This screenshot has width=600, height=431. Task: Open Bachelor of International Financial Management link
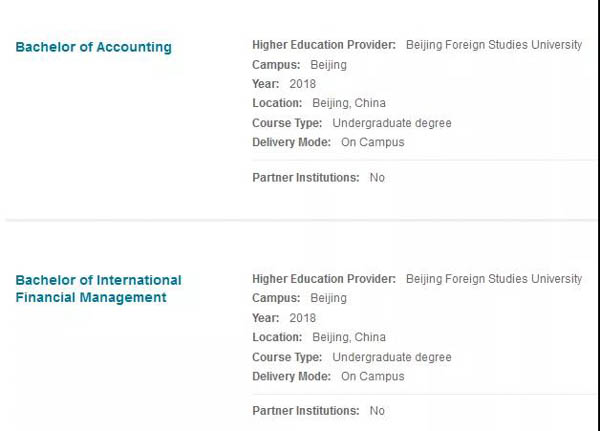(98, 288)
